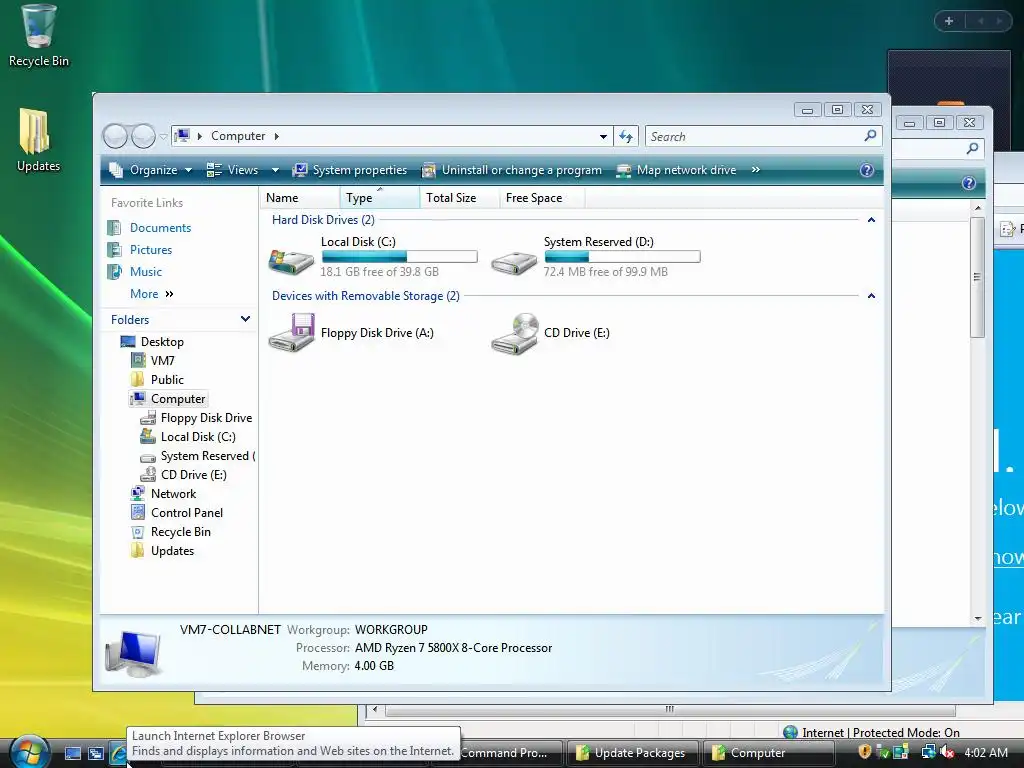Screen dimensions: 1024x768
Task: Open the Views menu button
Action: tap(233, 170)
